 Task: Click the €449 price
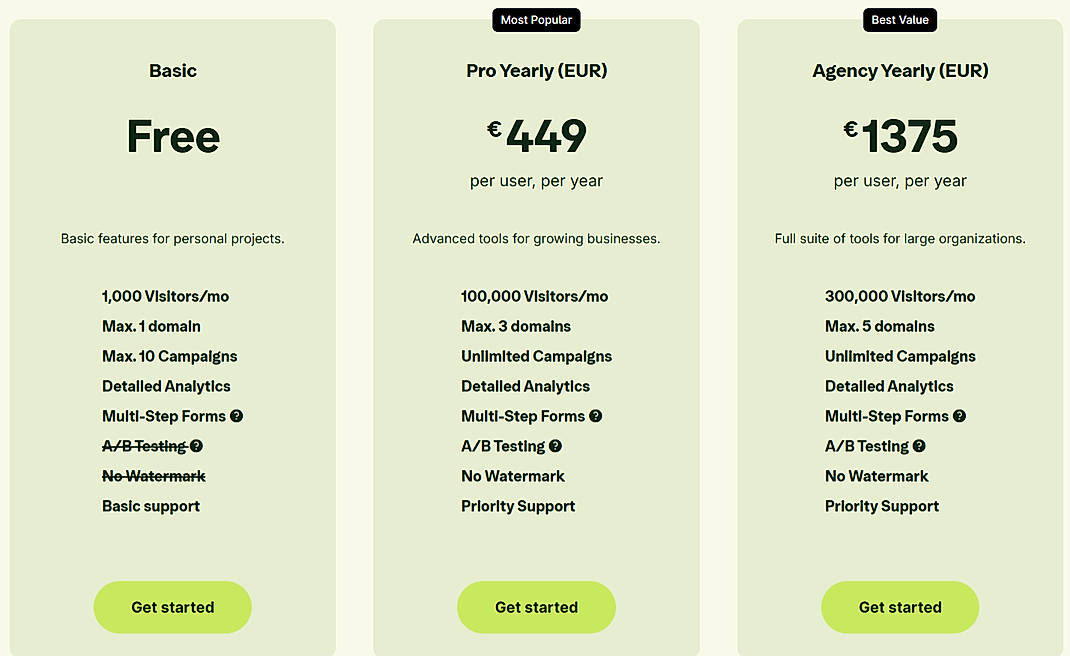coord(536,133)
